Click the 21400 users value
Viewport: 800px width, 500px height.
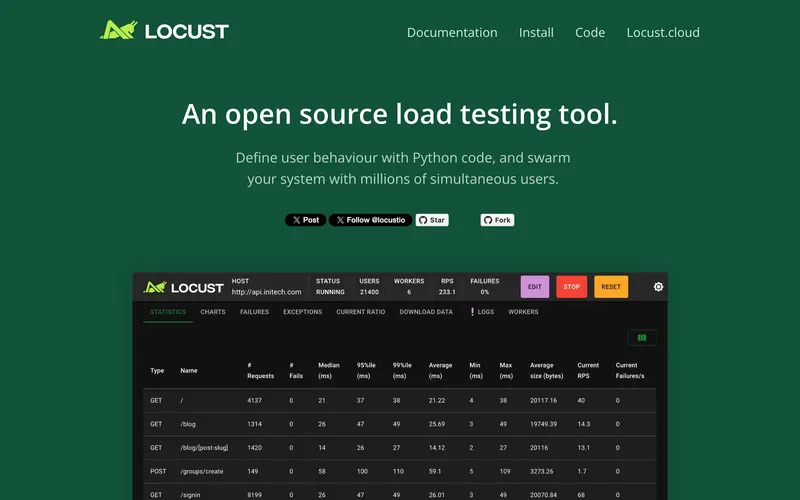point(369,292)
